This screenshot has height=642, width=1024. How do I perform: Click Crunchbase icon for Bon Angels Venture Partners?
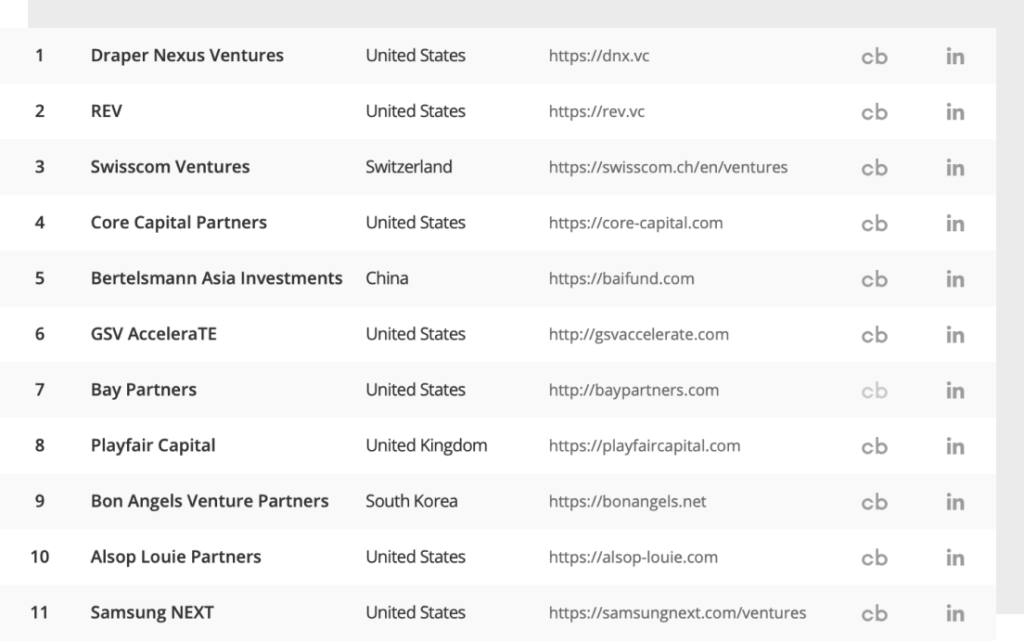pos(874,502)
